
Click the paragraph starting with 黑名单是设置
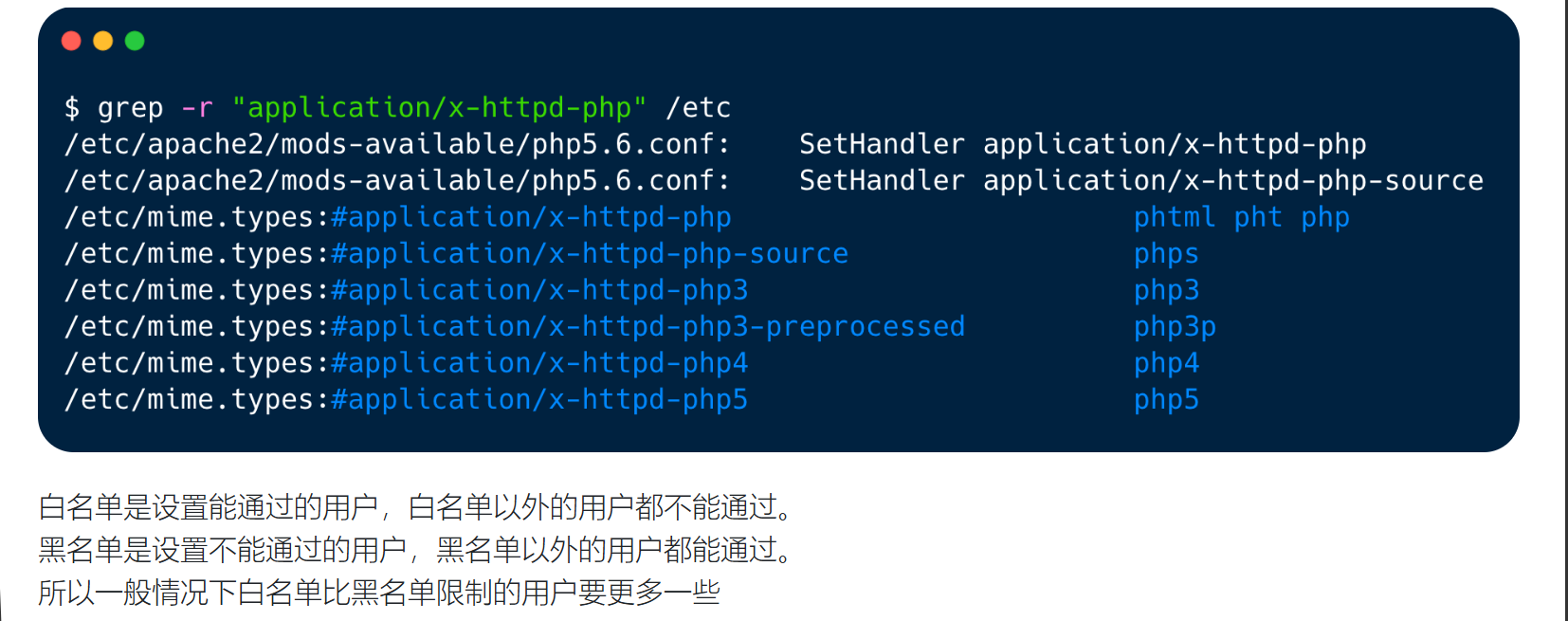(x=416, y=550)
